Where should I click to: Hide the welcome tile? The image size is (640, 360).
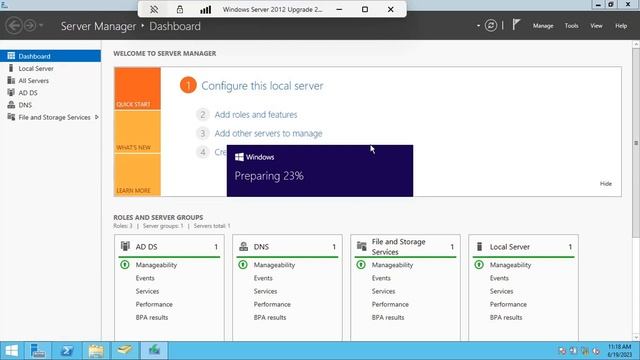coord(606,184)
